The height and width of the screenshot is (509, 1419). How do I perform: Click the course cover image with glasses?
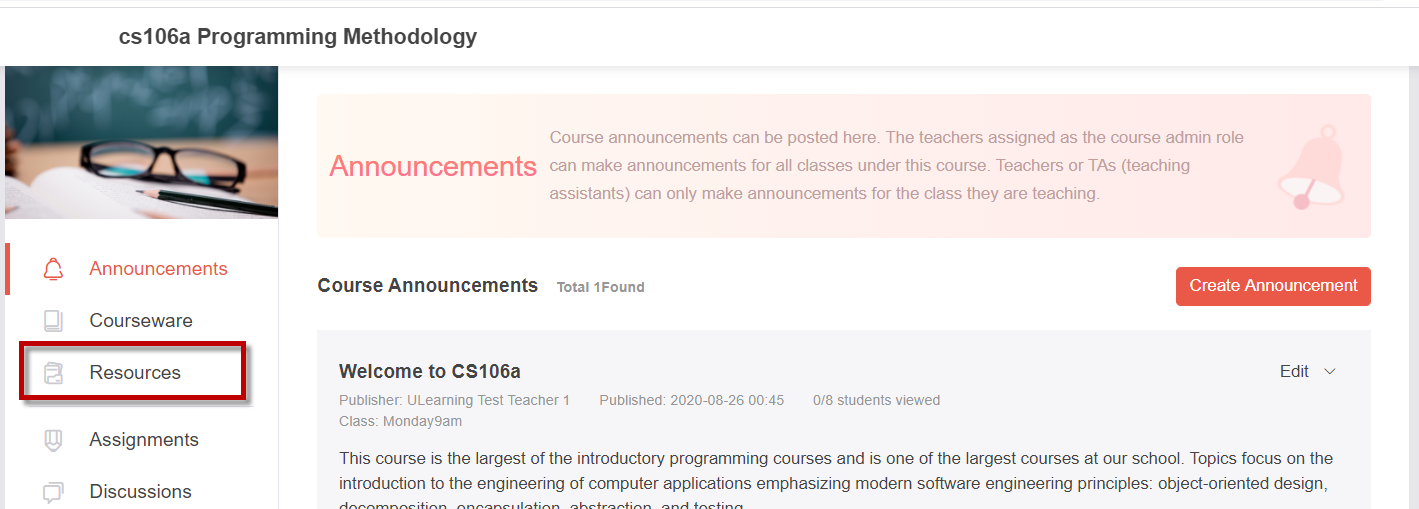tap(141, 142)
